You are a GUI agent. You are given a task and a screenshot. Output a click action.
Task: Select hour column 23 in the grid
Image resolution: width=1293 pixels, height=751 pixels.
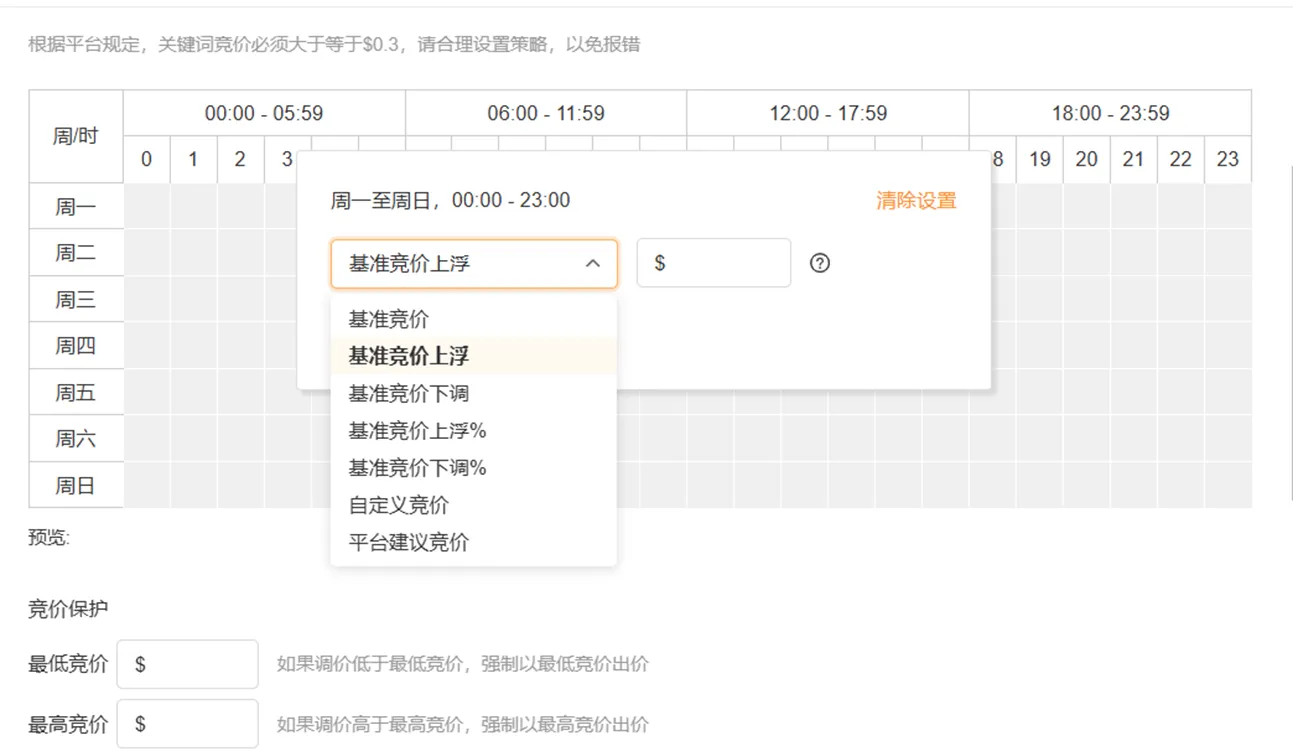click(1227, 159)
